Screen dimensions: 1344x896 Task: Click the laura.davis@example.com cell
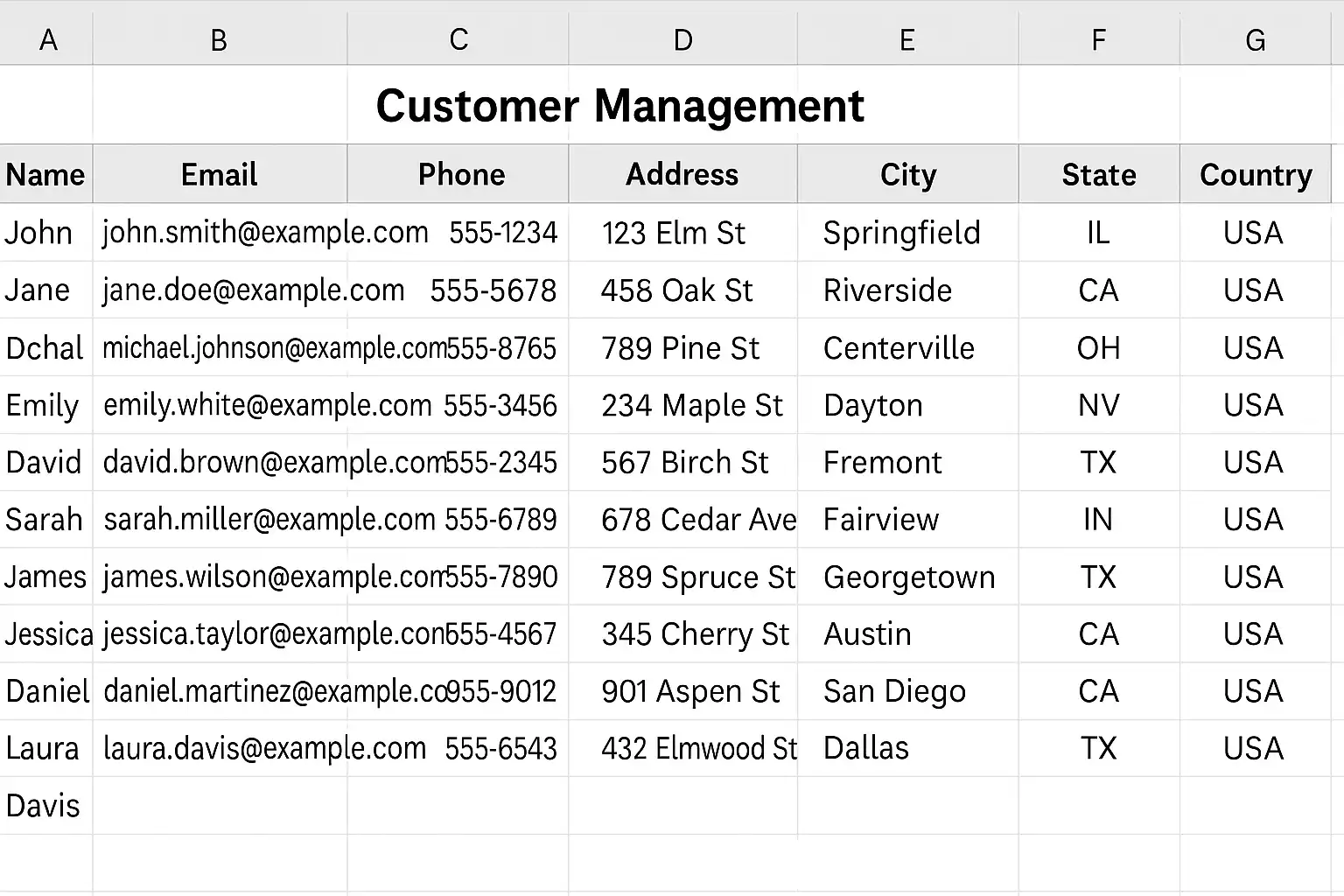tap(264, 749)
